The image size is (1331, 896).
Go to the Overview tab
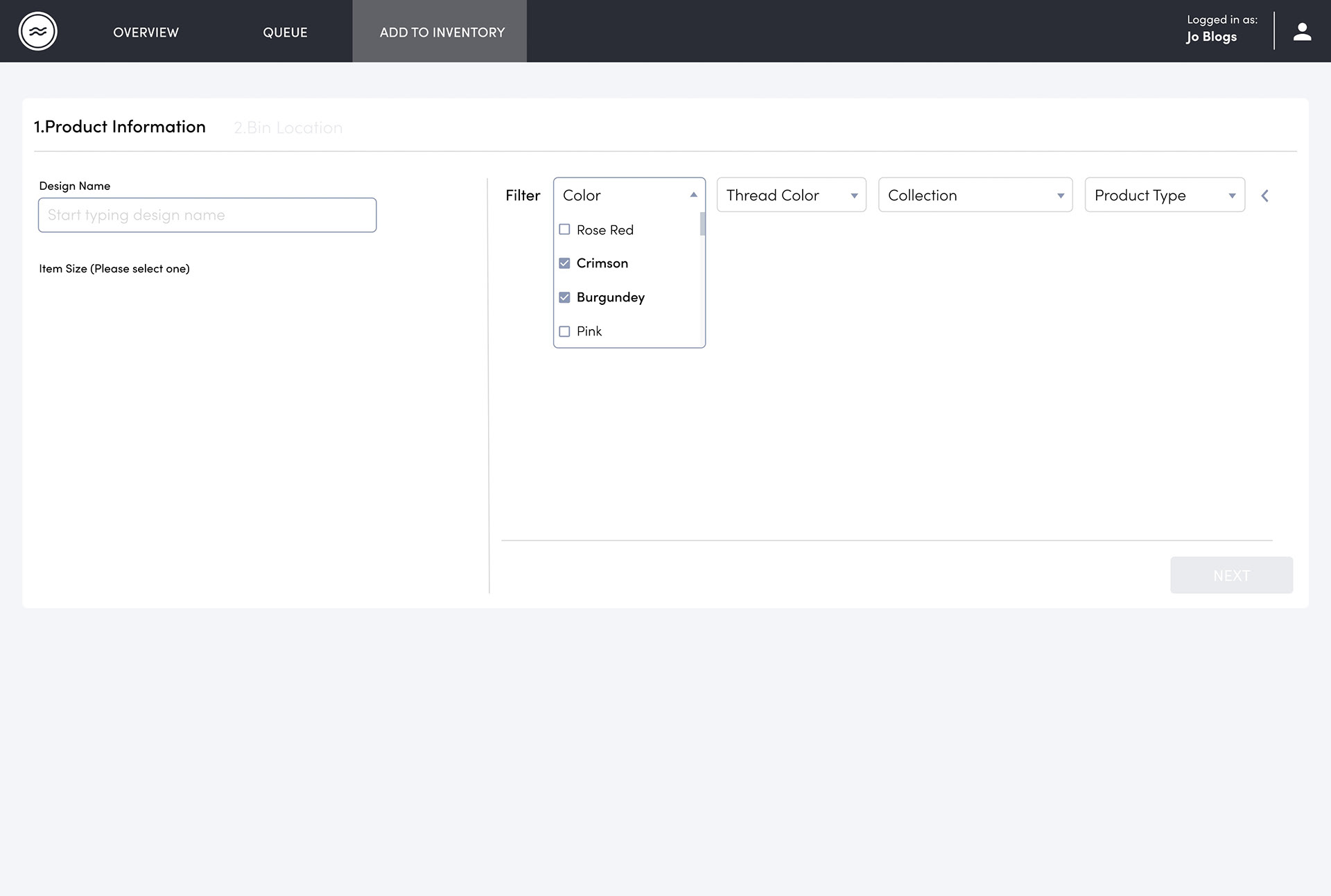click(146, 32)
